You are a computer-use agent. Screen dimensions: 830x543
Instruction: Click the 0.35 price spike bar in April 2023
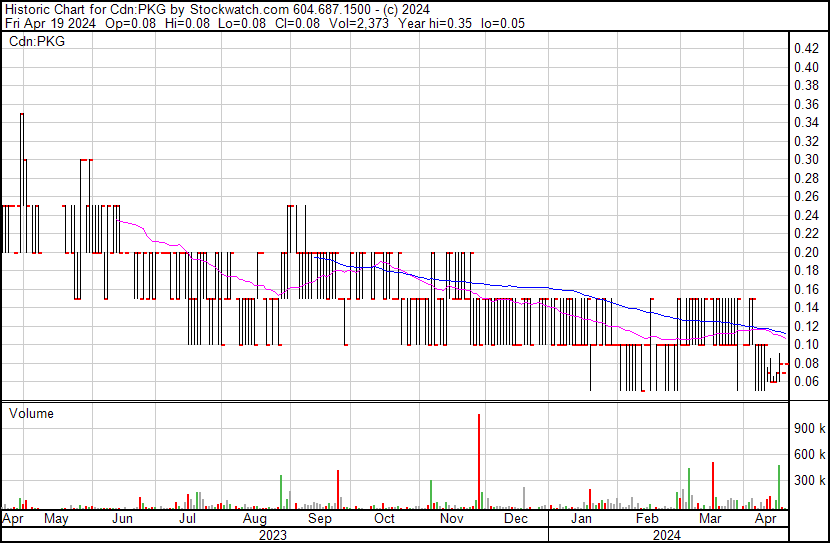coord(22,160)
